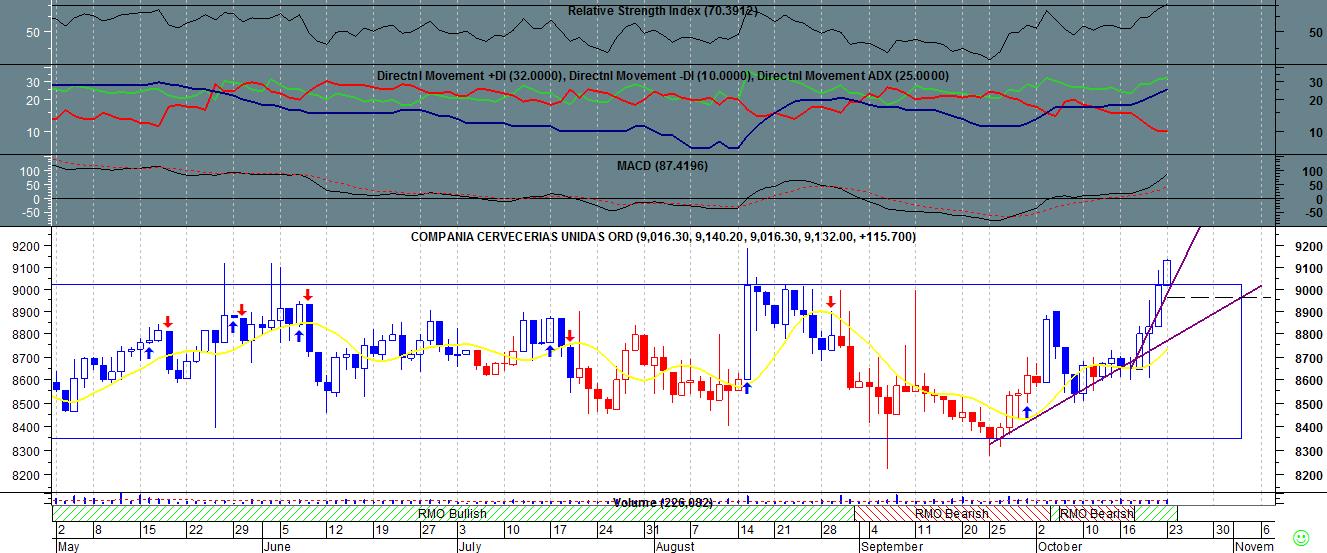
Task: Click the October month label
Action: 1060,546
